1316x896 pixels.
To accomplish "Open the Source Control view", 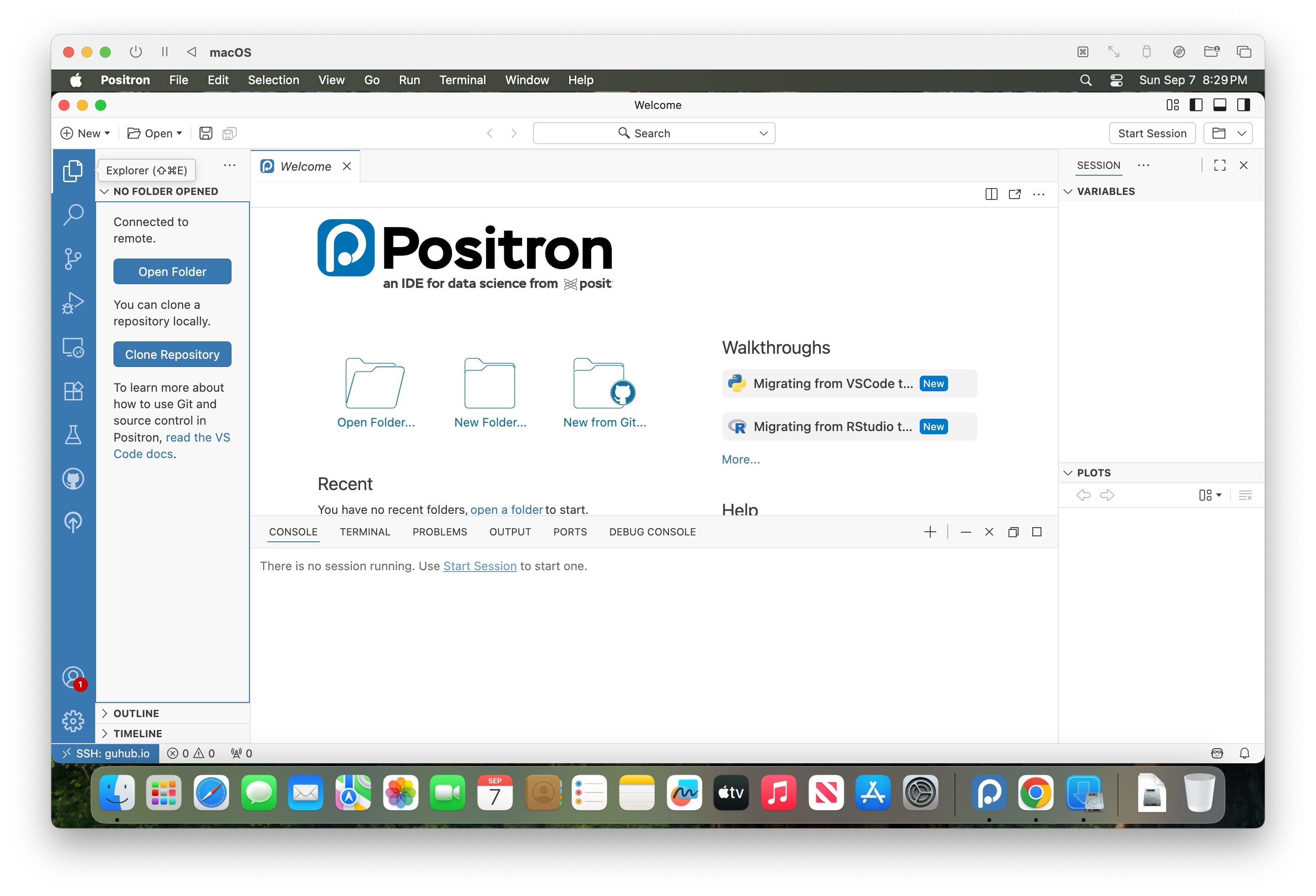I will [x=73, y=259].
